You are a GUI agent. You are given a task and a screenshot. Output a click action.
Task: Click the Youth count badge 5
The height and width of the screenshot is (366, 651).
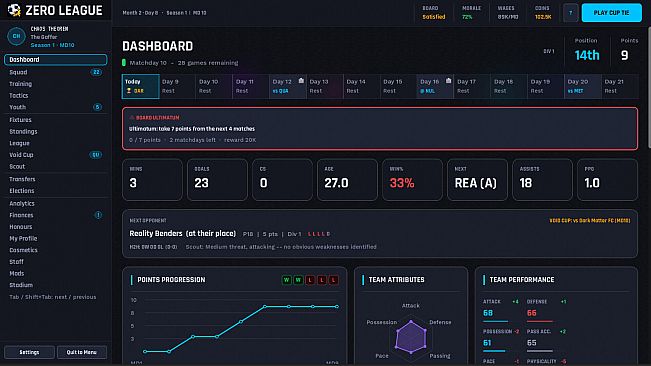click(97, 107)
